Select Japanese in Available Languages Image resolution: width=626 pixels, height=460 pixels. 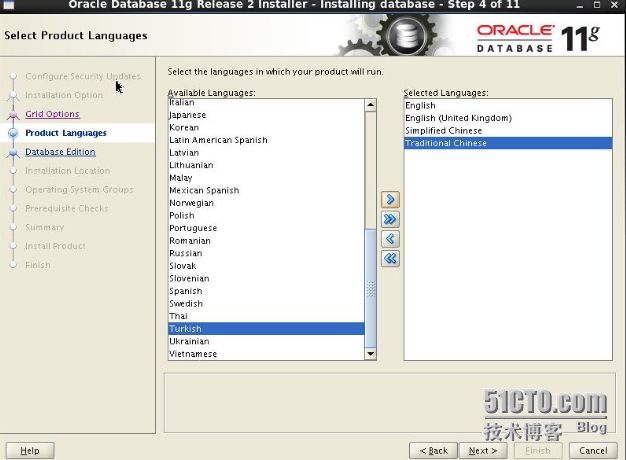click(x=266, y=115)
